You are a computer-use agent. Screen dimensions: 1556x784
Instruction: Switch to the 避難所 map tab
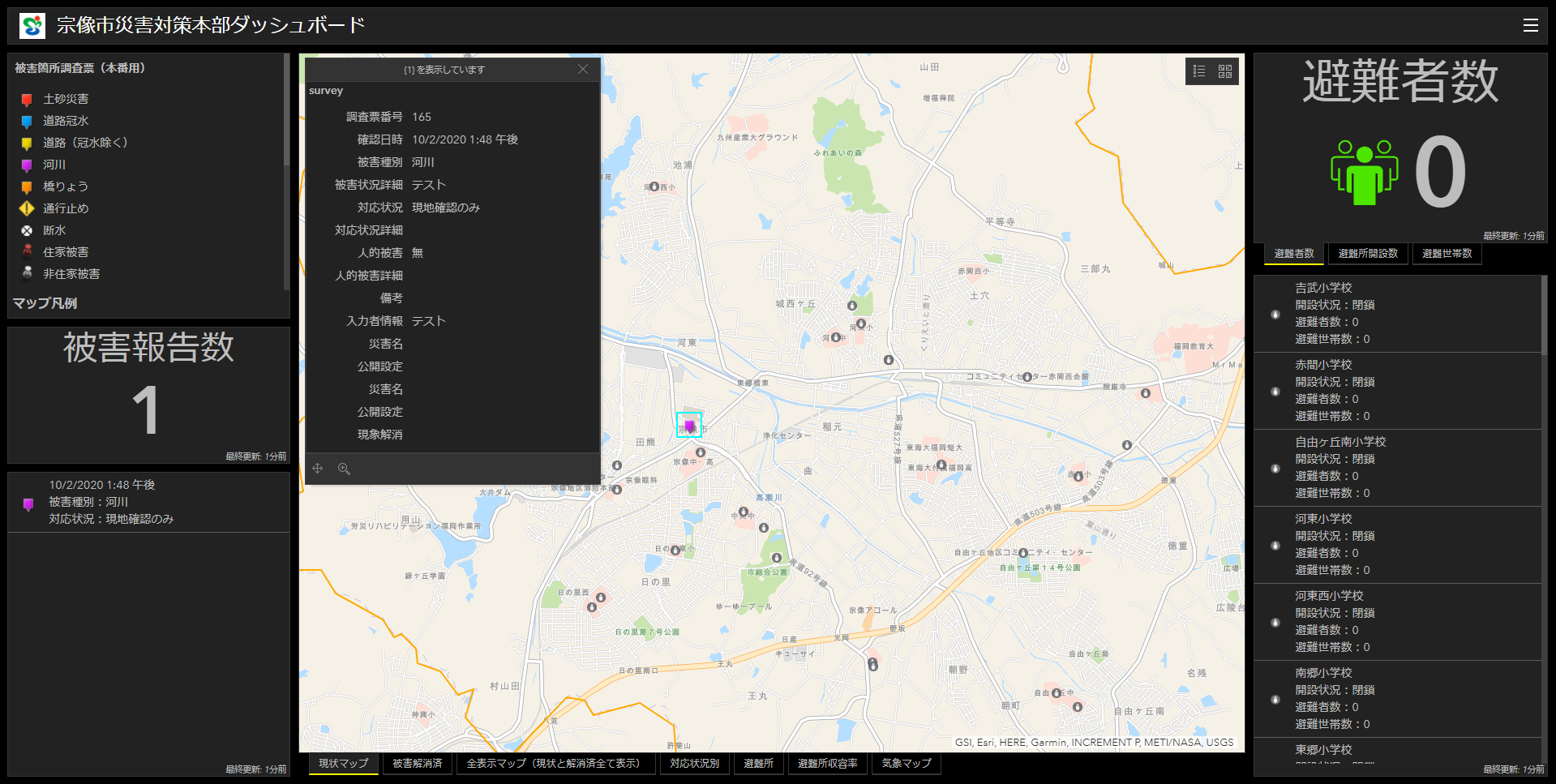coord(758,764)
